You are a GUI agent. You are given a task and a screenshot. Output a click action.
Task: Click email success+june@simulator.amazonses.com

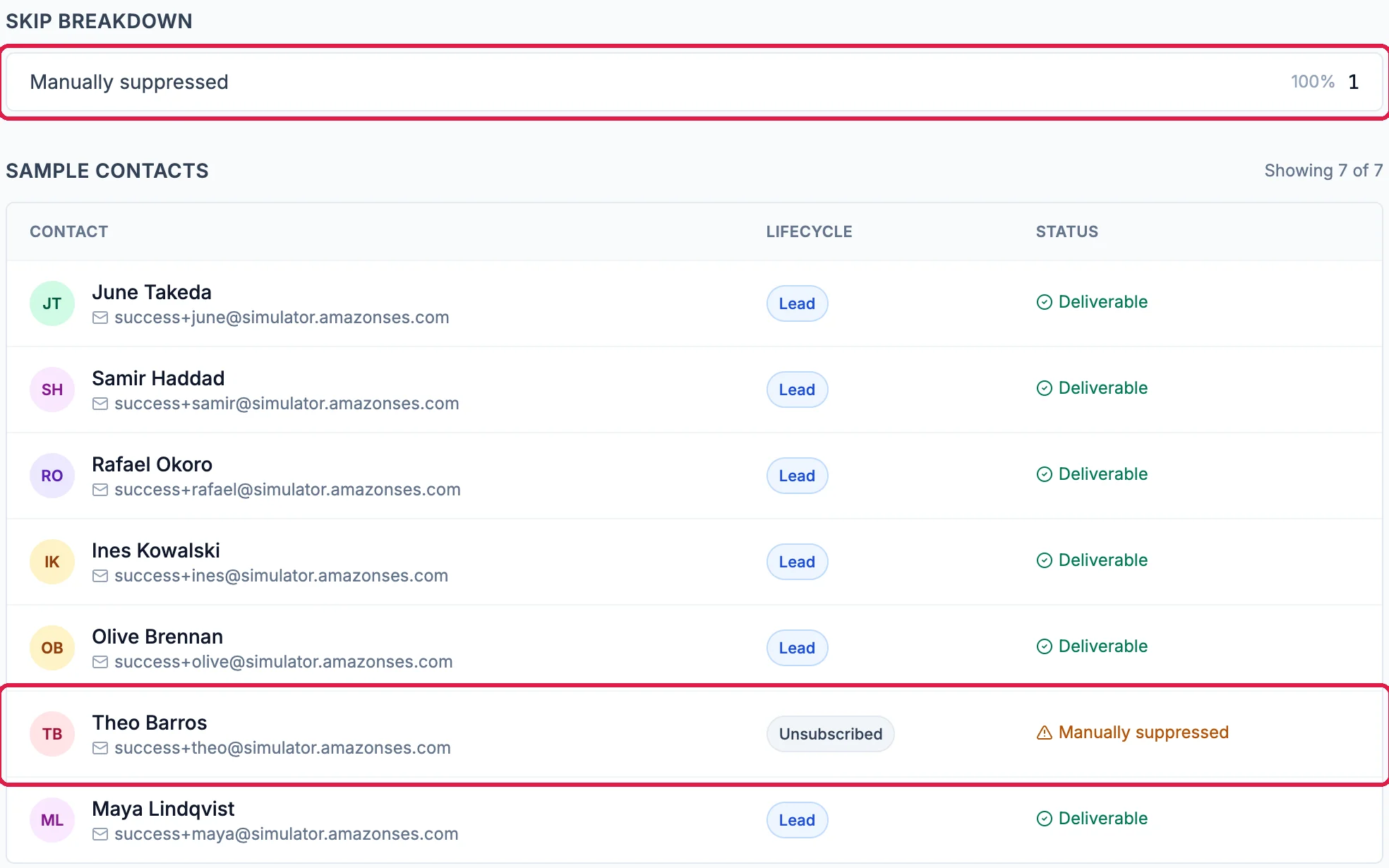tap(282, 318)
